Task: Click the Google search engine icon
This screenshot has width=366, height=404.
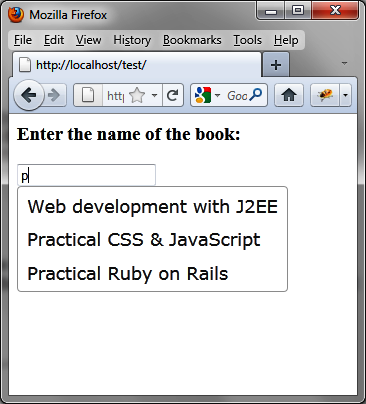Action: pos(203,95)
